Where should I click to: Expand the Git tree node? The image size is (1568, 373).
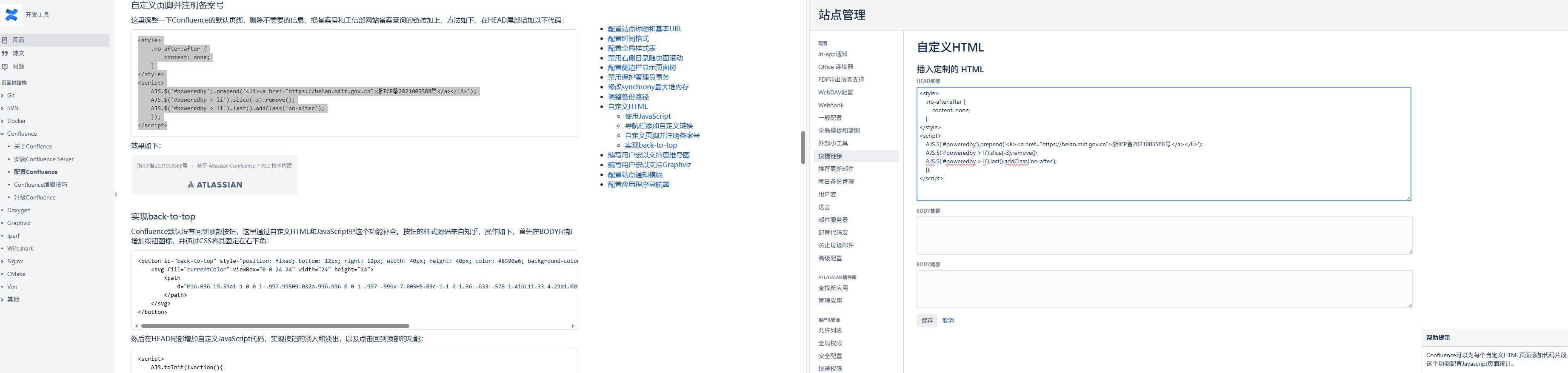[x=3, y=96]
